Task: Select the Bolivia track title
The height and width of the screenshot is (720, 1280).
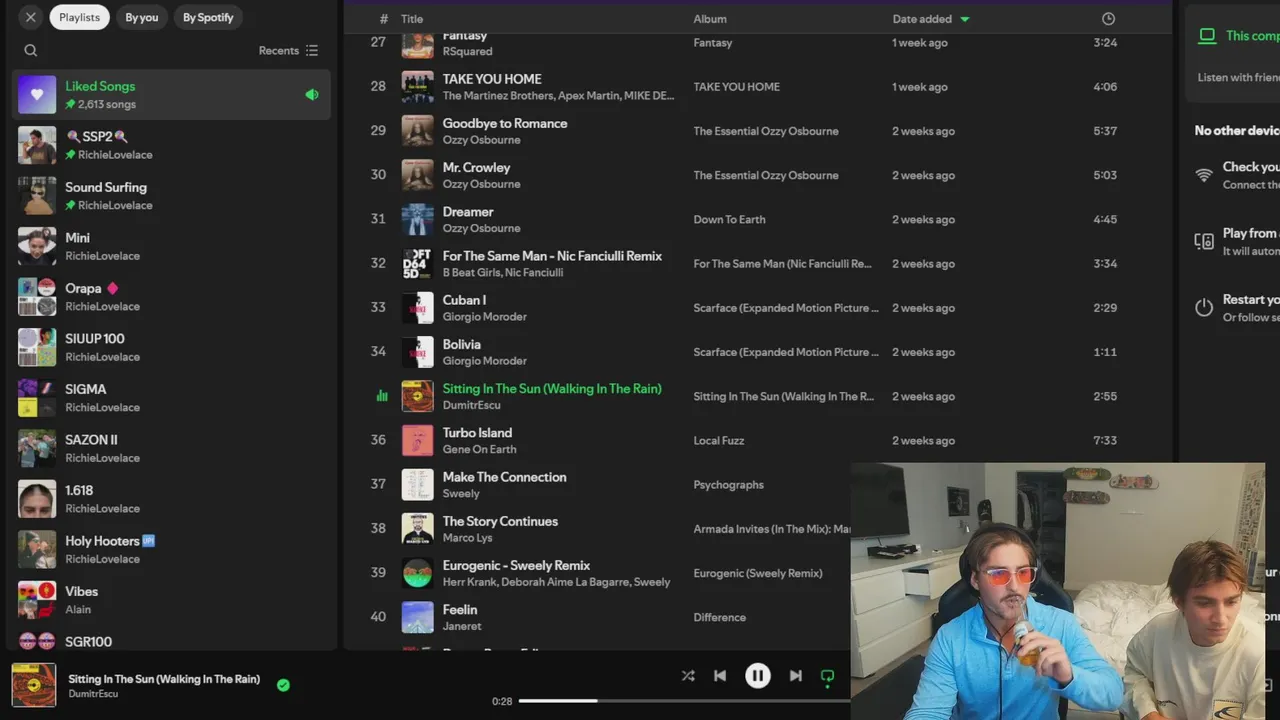Action: pyautogui.click(x=462, y=344)
